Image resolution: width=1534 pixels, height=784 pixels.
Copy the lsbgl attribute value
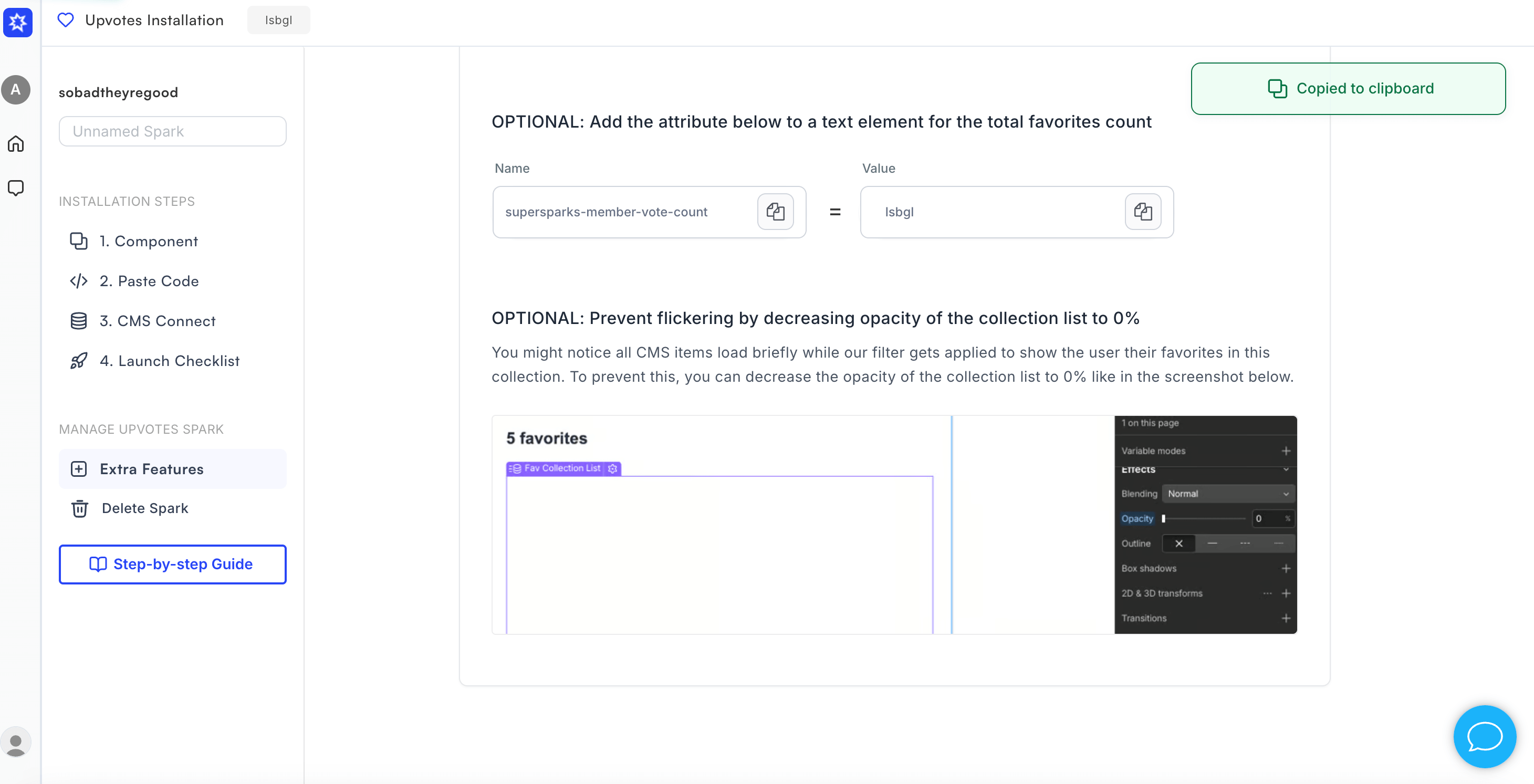pyautogui.click(x=1142, y=212)
